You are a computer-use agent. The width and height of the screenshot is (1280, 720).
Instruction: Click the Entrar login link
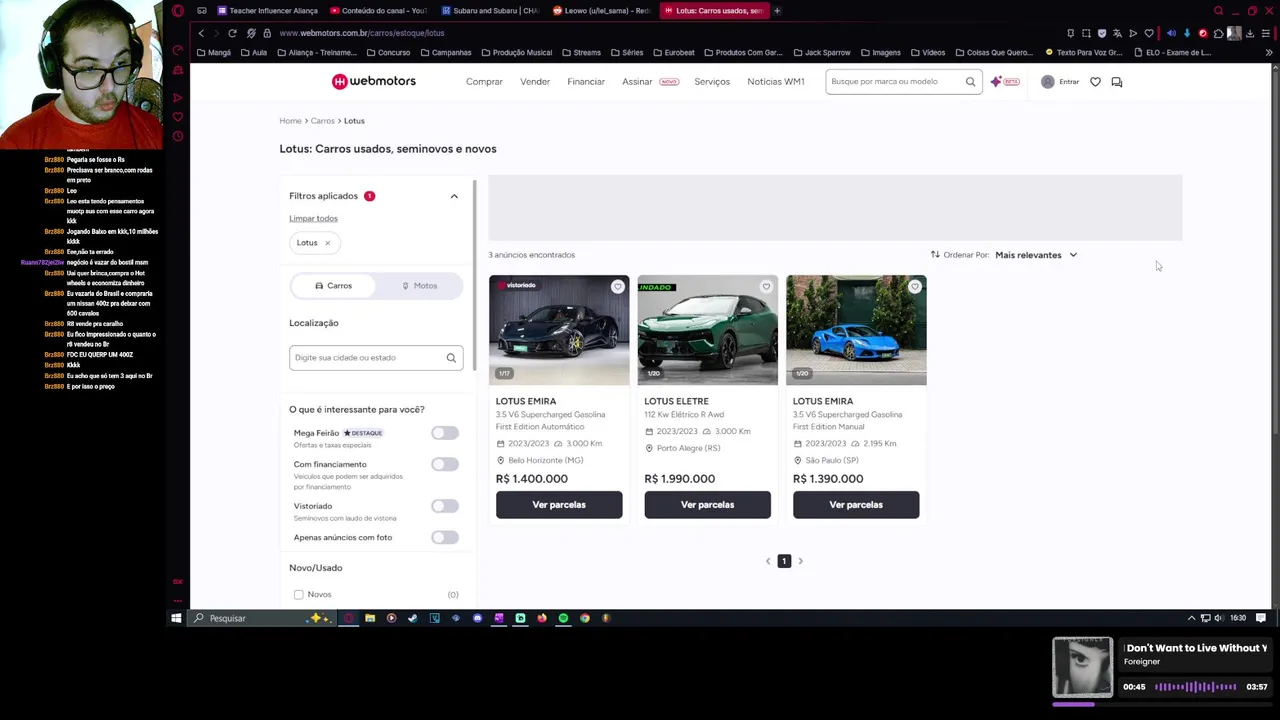click(1069, 82)
